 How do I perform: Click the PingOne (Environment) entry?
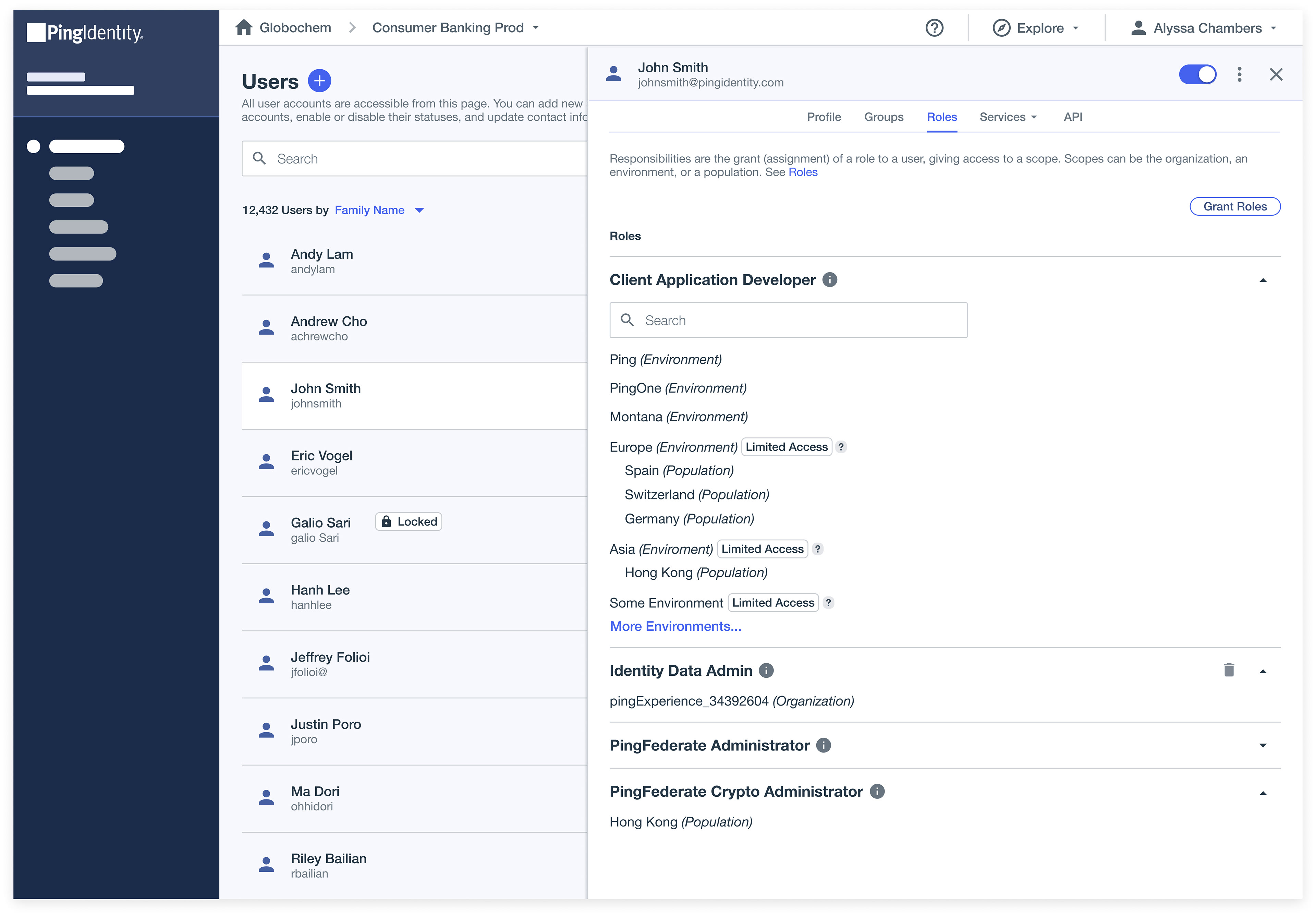coord(678,388)
